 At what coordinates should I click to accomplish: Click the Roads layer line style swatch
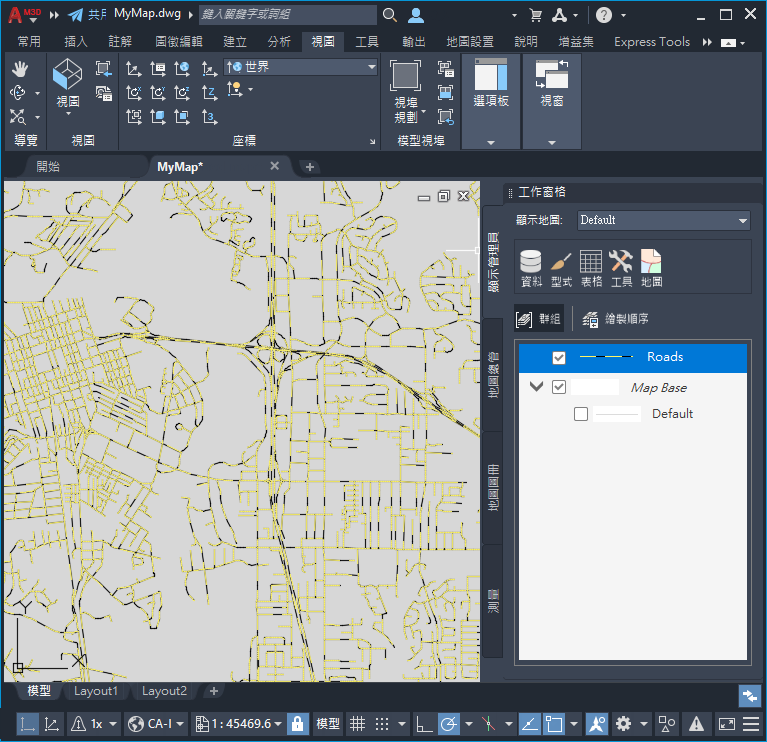[x=606, y=358]
